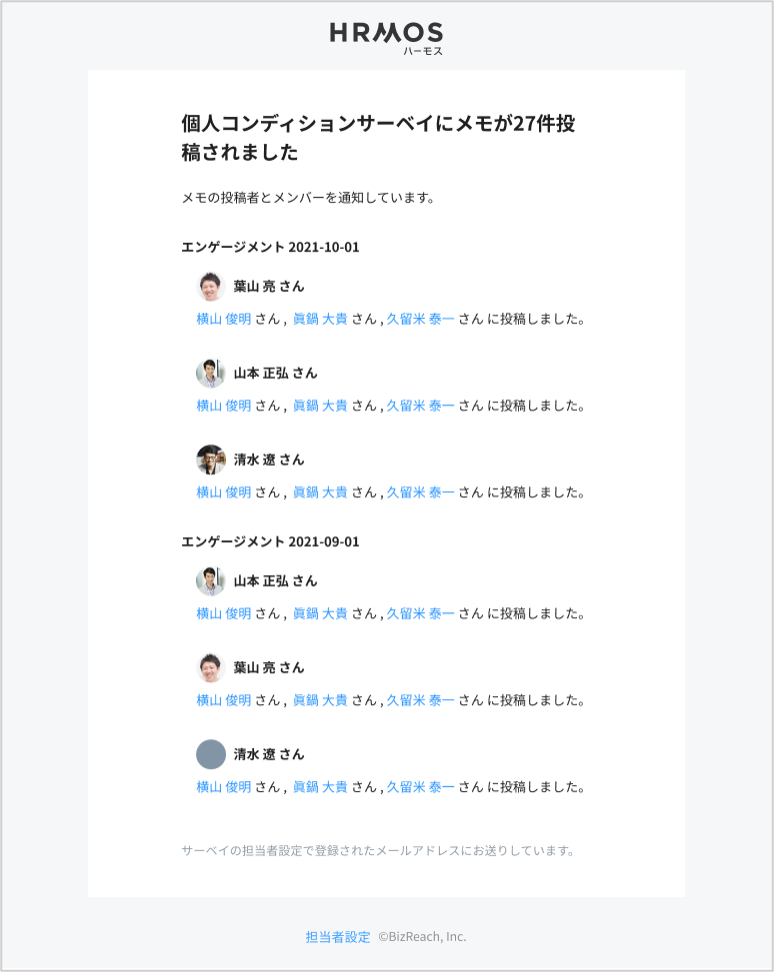
Task: Click the エンゲージメント 2021-09-01 section heading
Action: click(270, 542)
